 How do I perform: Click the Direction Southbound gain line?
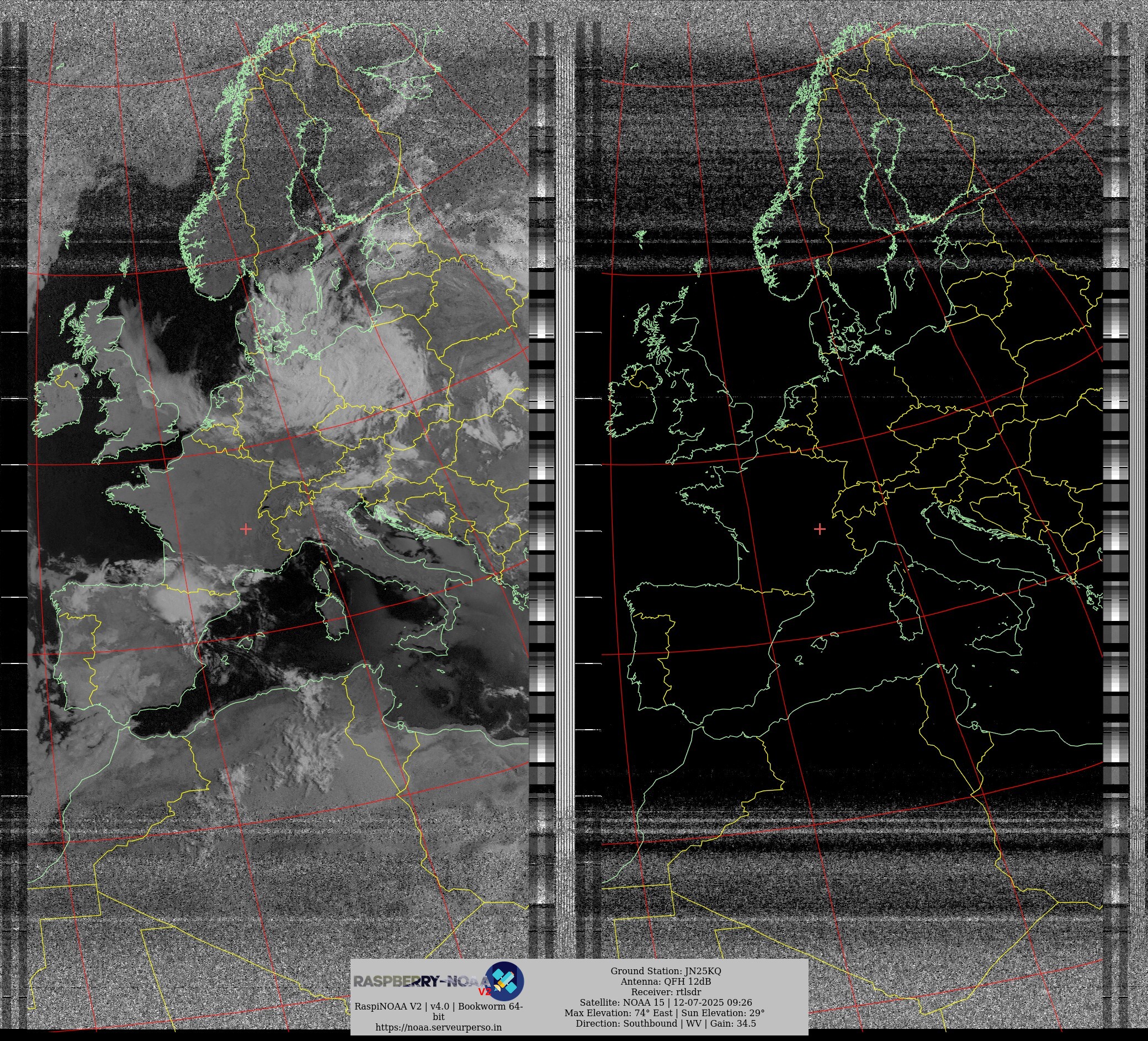(x=665, y=1023)
